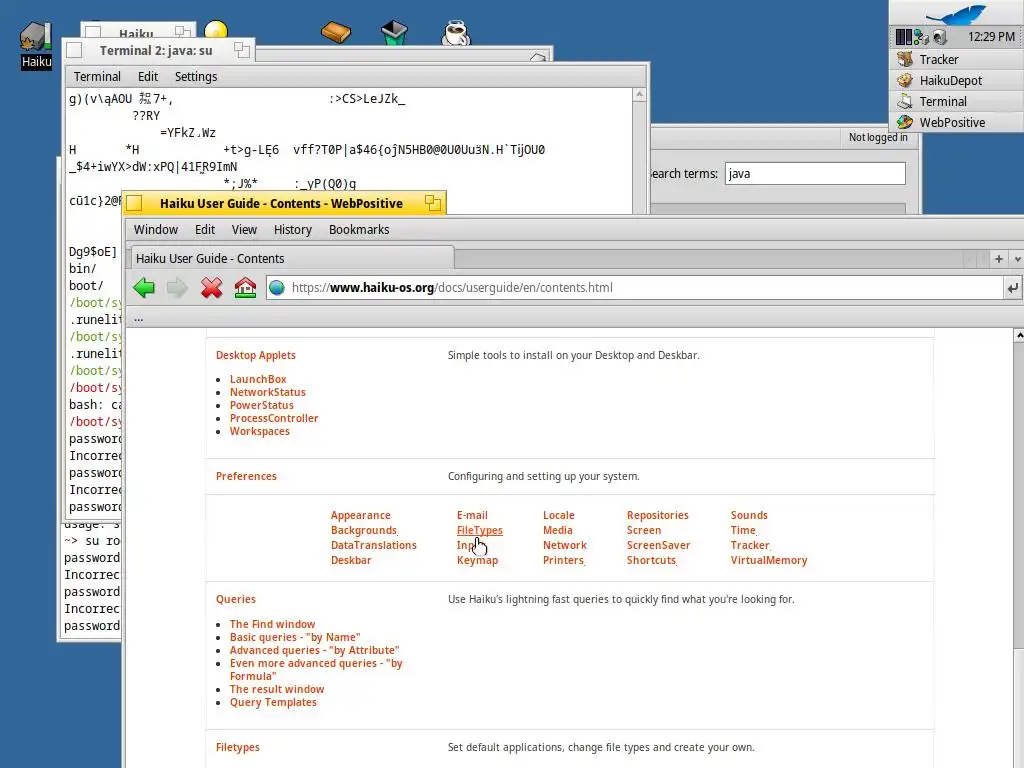
Task: Open The Find window link
Action: 272,624
